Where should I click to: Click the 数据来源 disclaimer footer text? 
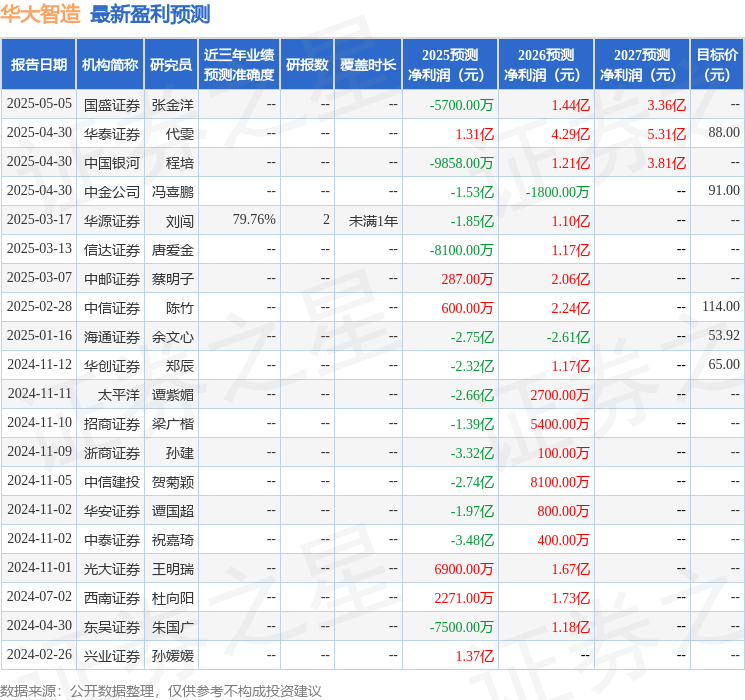161,691
